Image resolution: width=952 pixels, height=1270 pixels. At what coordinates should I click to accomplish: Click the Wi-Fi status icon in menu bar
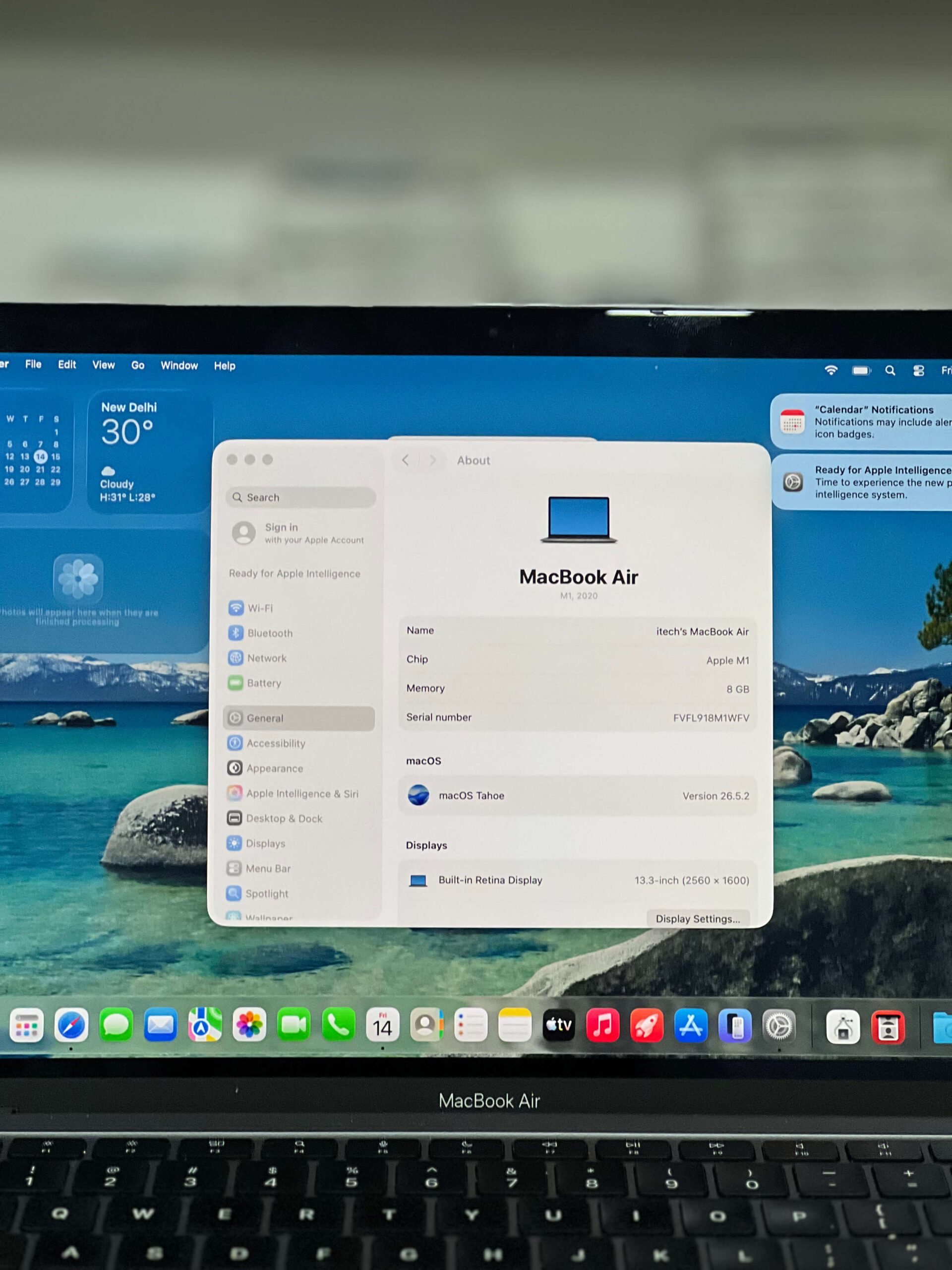pyautogui.click(x=831, y=370)
